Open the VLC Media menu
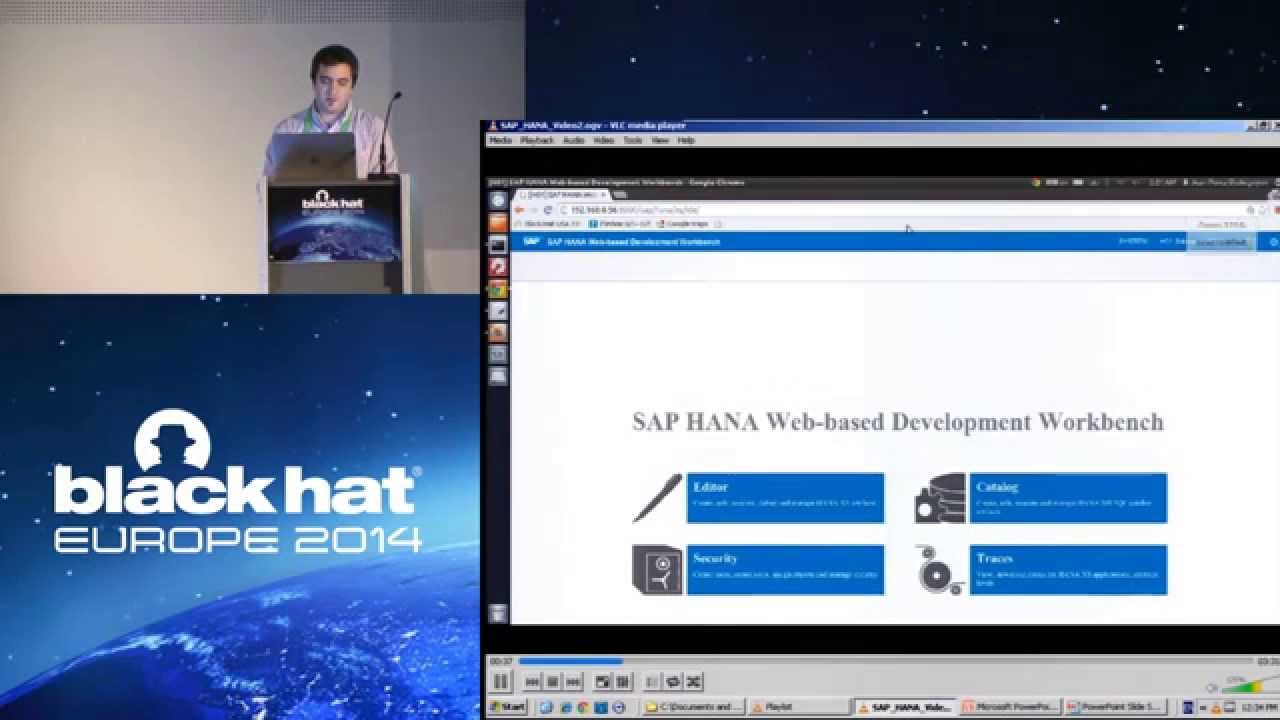The width and height of the screenshot is (1280, 720). [x=500, y=141]
